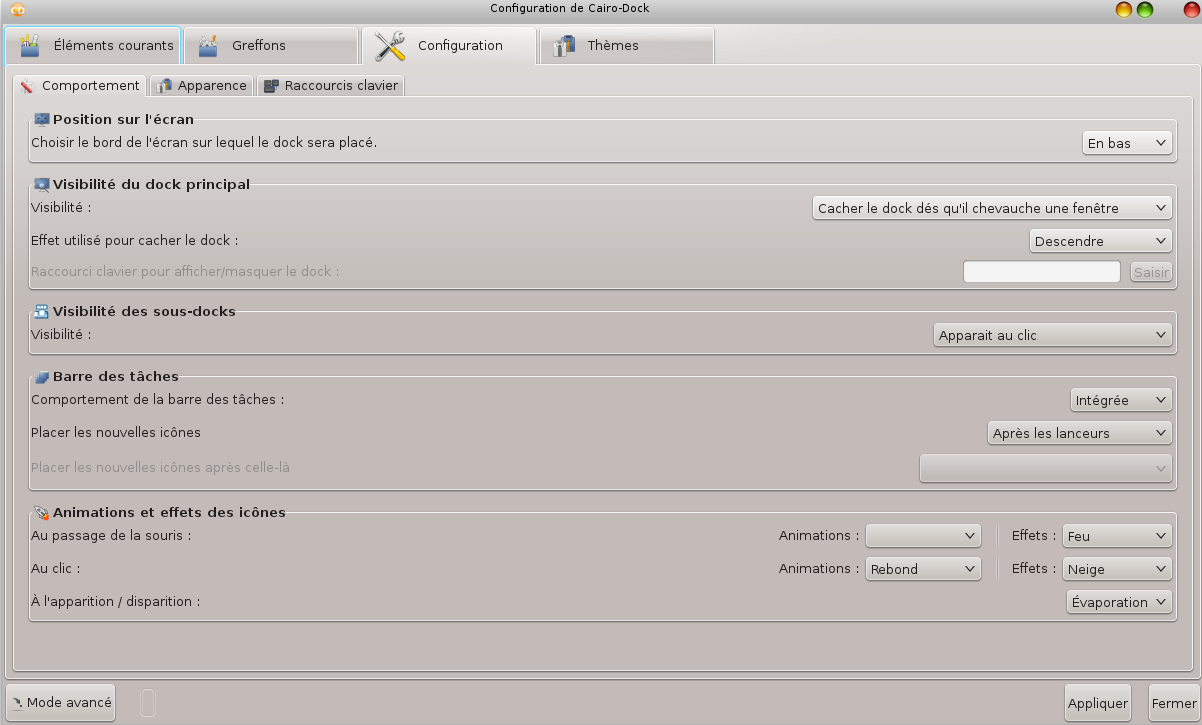The image size is (1202, 725).
Task: Click the Raccourcis clavier sub-tab icon
Action: (x=271, y=86)
